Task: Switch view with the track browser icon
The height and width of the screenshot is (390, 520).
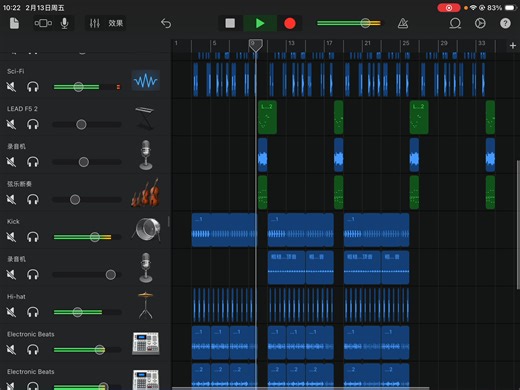Action: (43, 23)
